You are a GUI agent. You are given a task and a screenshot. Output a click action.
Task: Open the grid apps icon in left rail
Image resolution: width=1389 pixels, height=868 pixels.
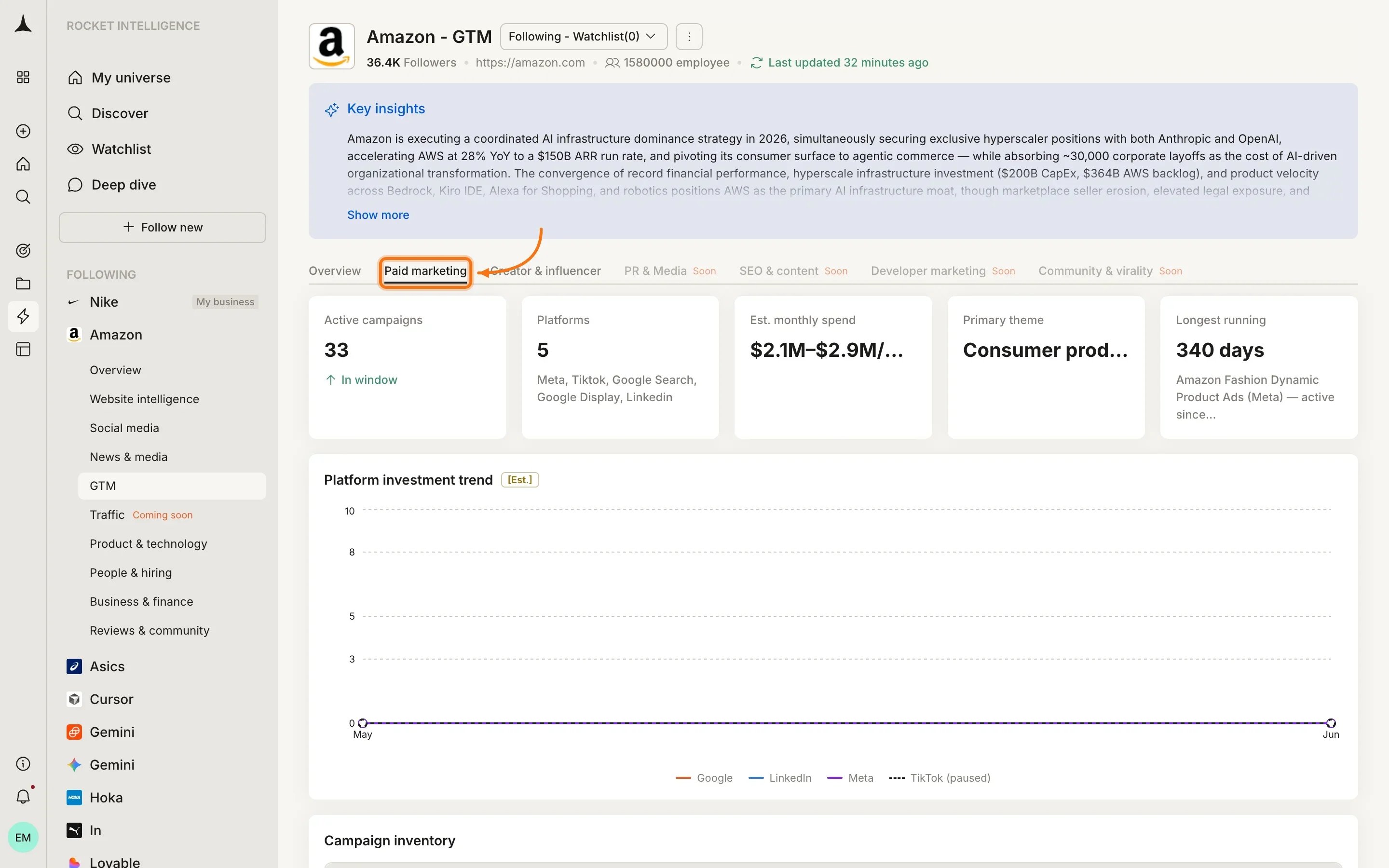[x=23, y=78]
